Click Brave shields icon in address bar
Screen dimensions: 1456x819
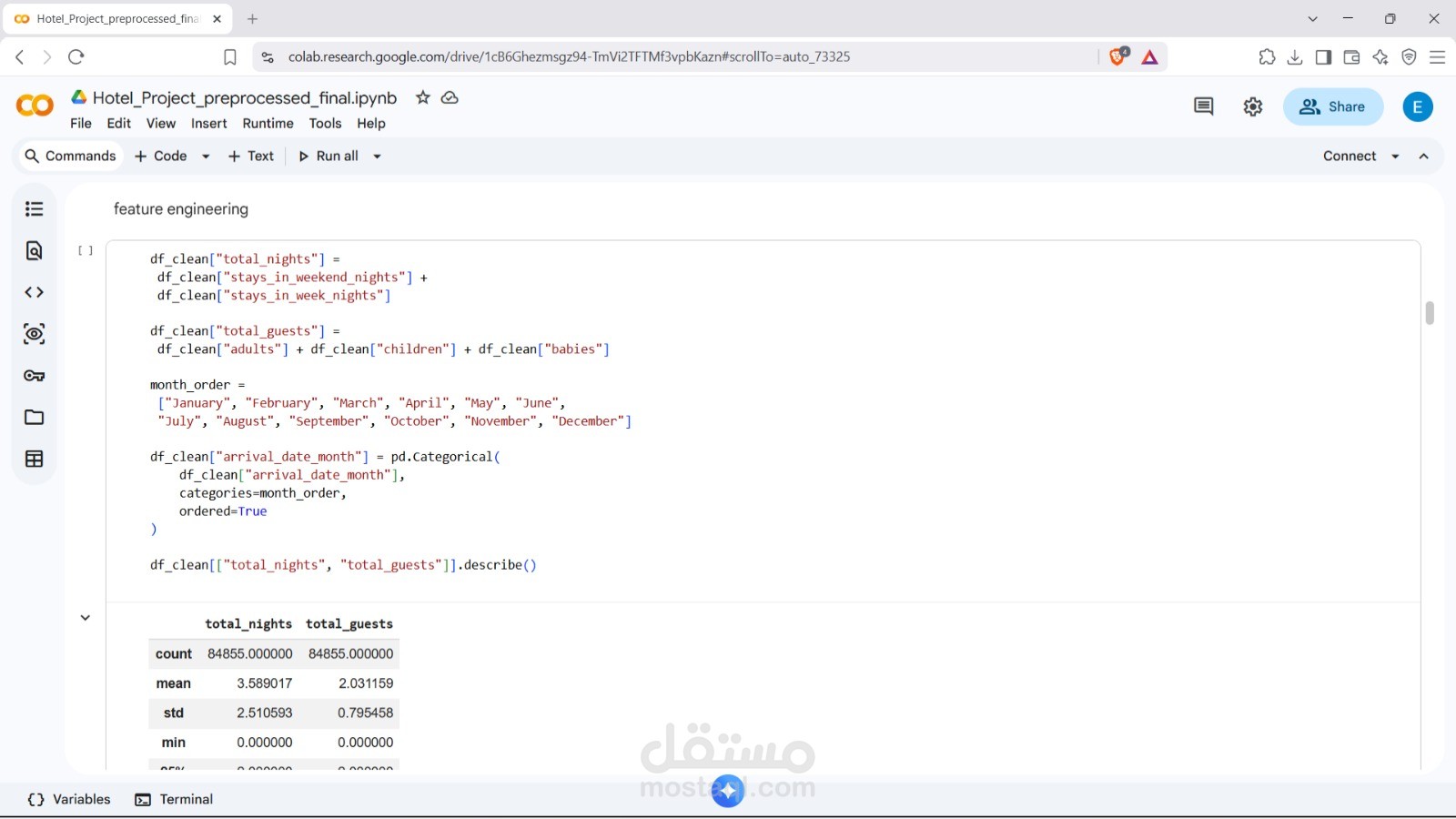(x=1118, y=56)
